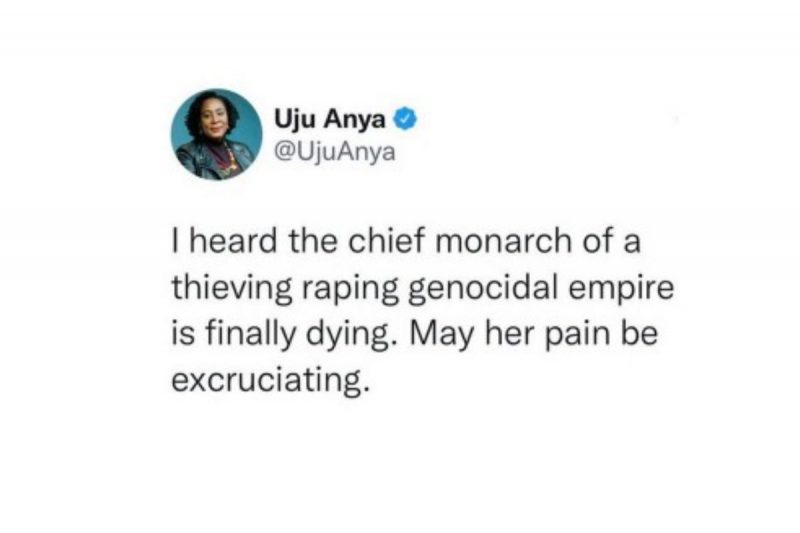Click the word "heard" in the first line
Image resolution: width=800 pixels, height=533 pixels.
[x=233, y=241]
